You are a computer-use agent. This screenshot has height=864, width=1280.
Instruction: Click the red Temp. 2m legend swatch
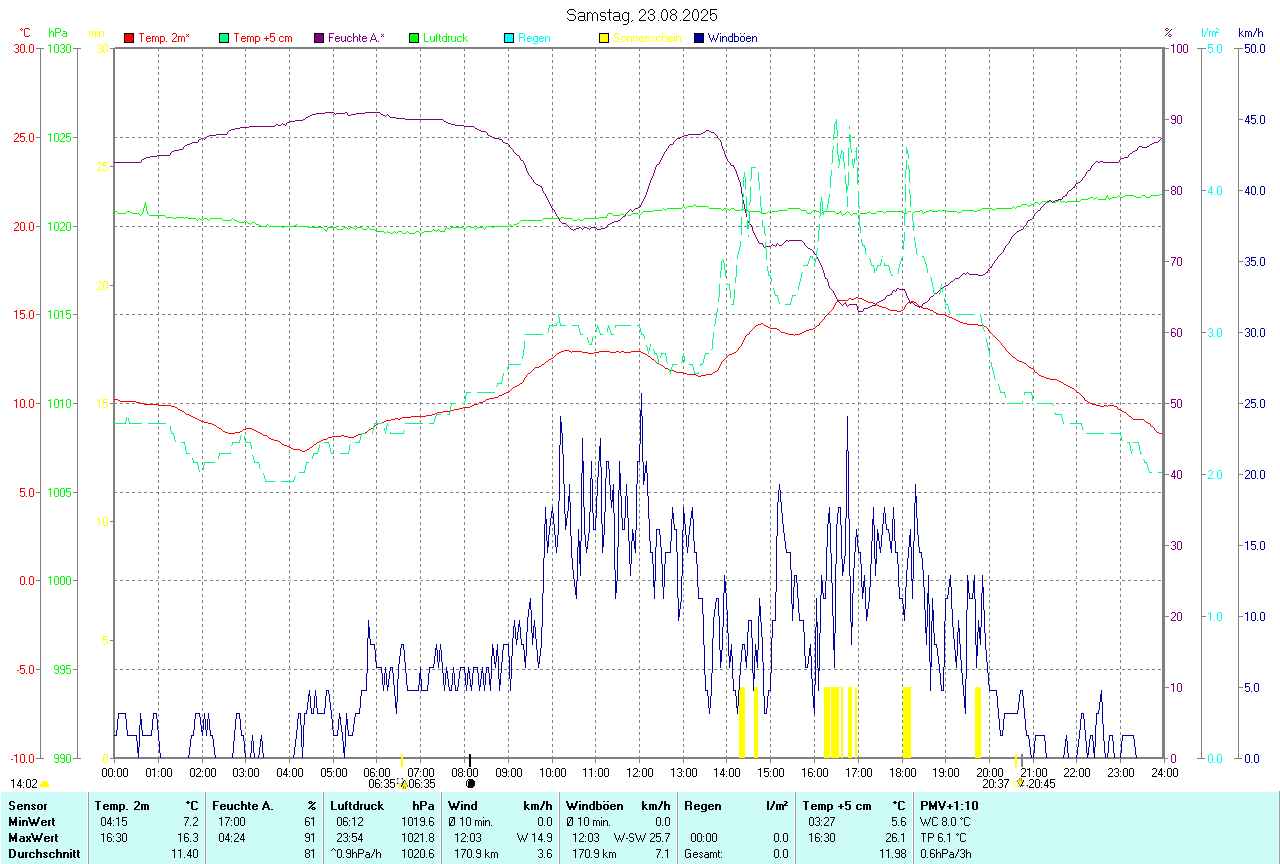click(129, 38)
